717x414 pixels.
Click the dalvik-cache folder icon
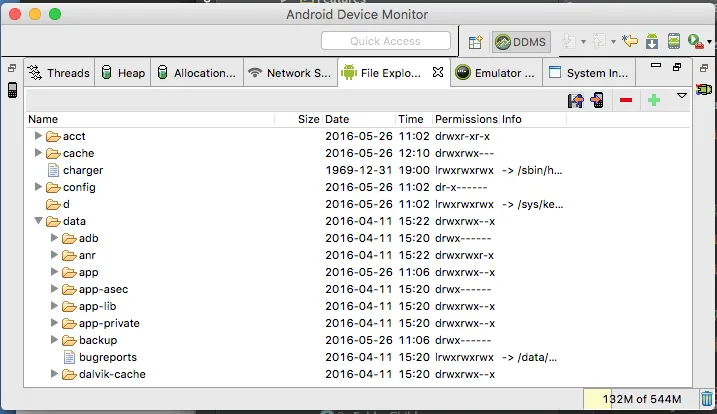pos(69,374)
